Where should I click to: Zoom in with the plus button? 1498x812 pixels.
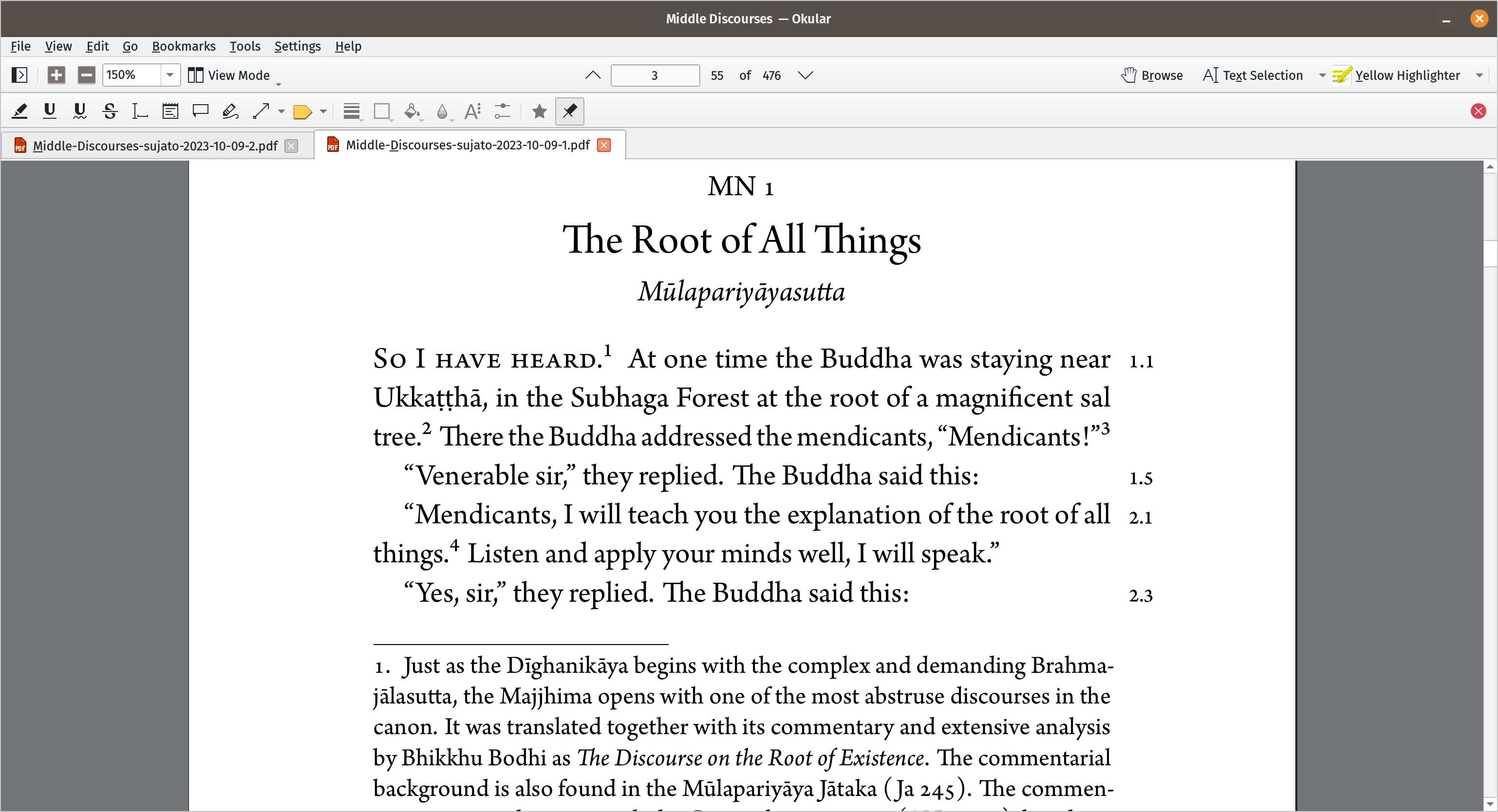[56, 75]
